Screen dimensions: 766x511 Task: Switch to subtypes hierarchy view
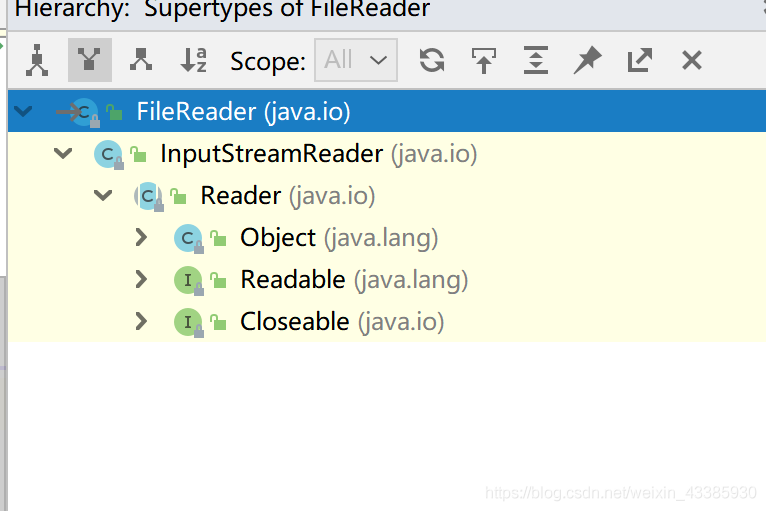point(141,61)
